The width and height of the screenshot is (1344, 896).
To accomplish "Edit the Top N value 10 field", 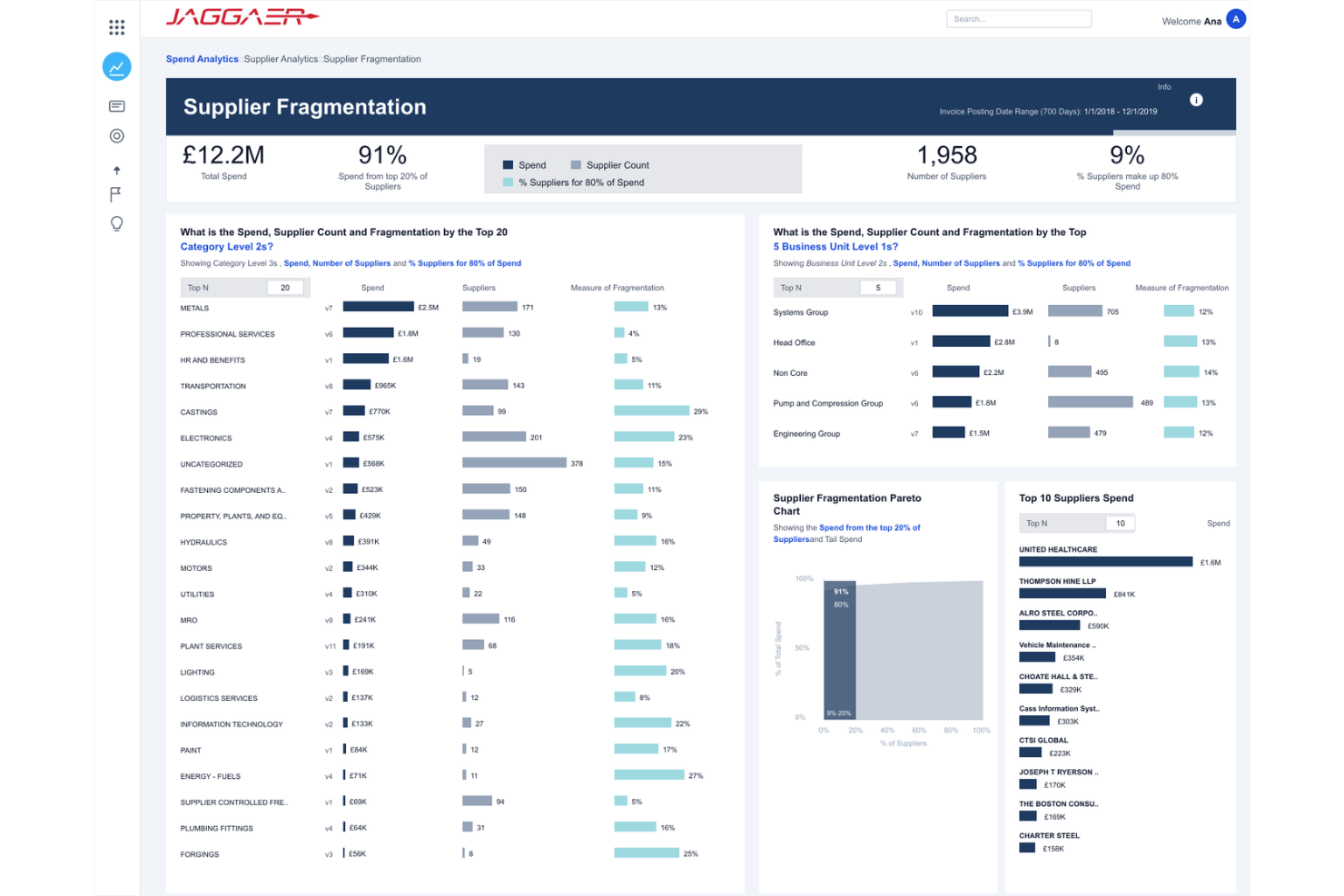I will pos(1120,524).
